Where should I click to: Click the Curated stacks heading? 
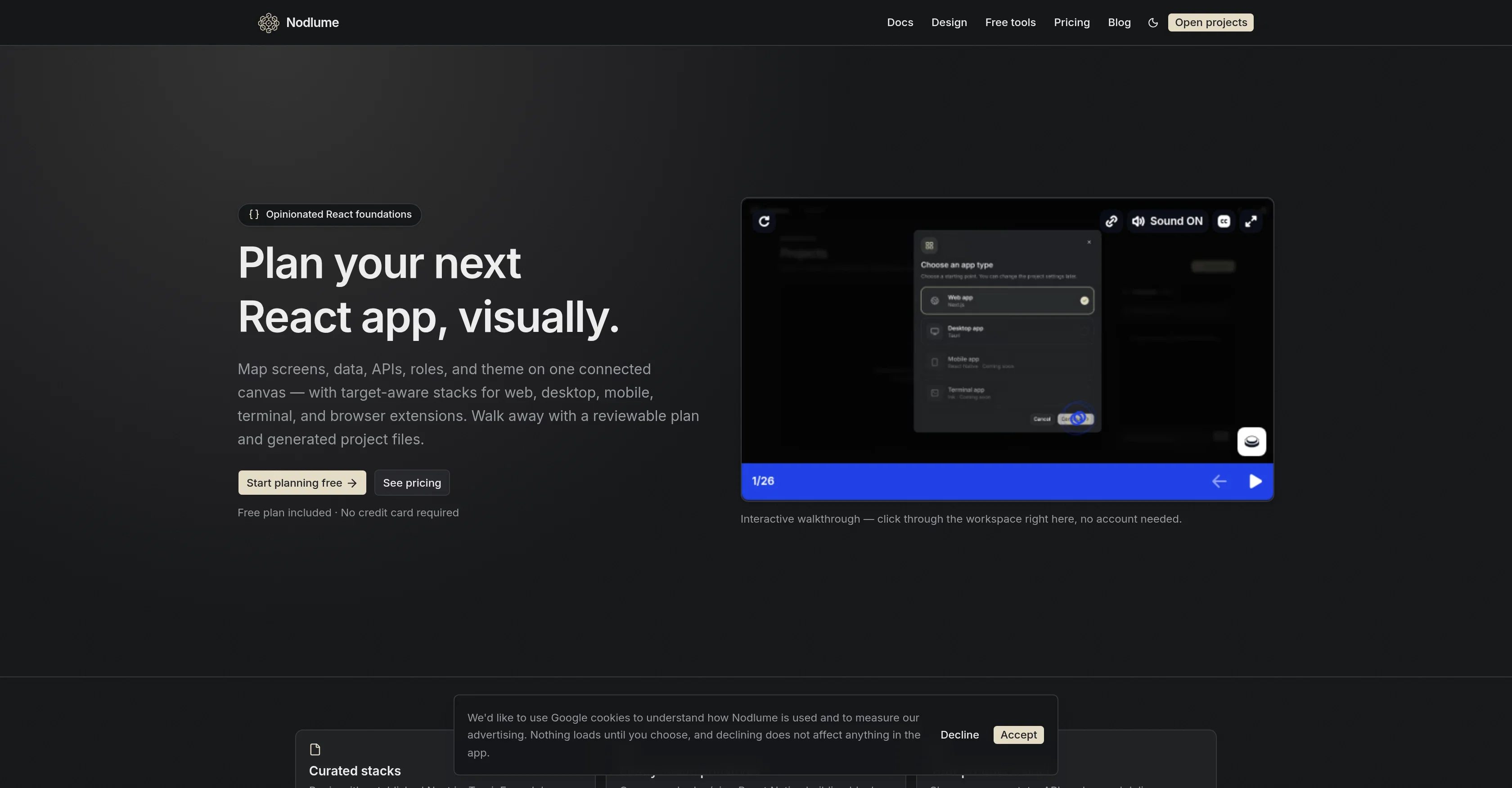(x=355, y=771)
